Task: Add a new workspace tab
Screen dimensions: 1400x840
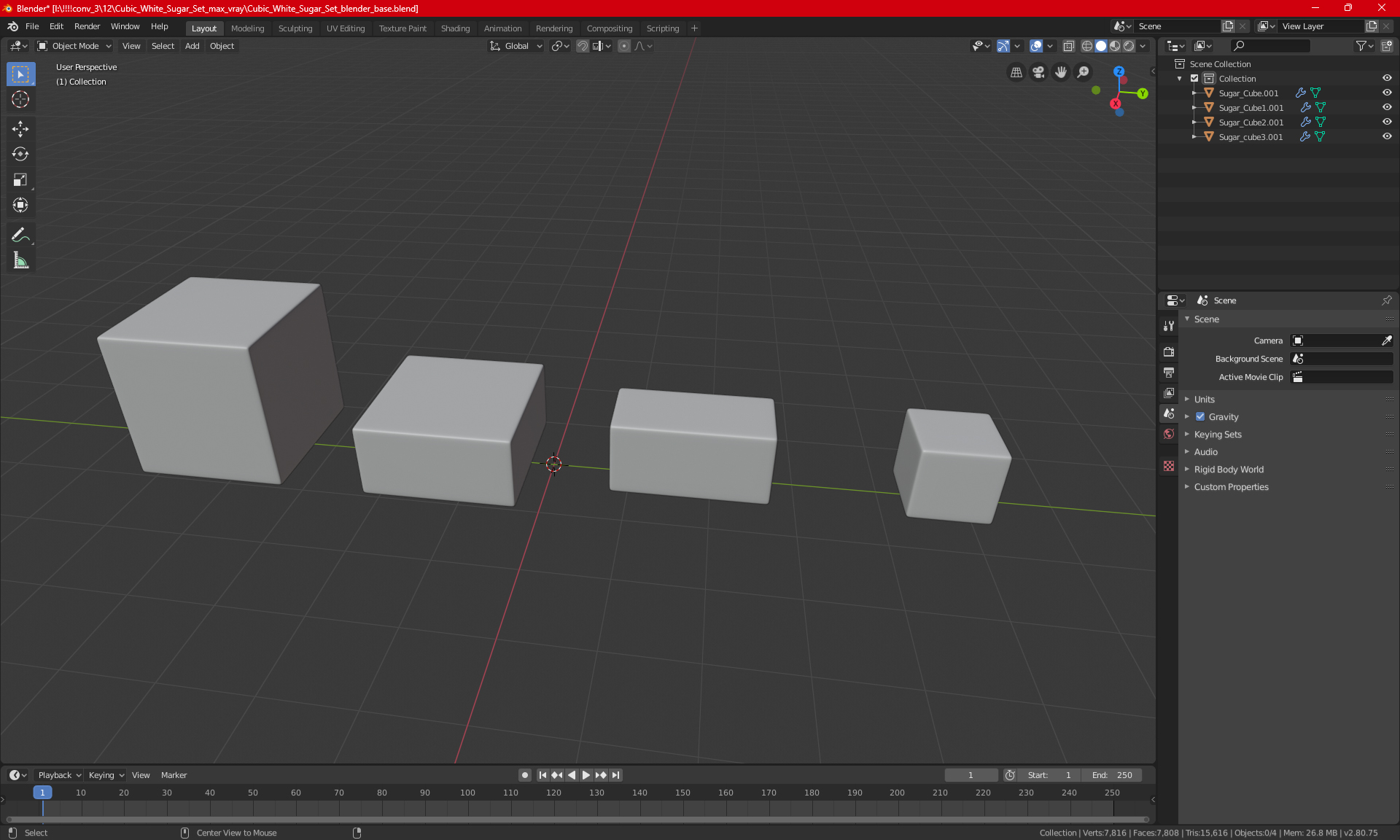Action: pyautogui.click(x=694, y=28)
